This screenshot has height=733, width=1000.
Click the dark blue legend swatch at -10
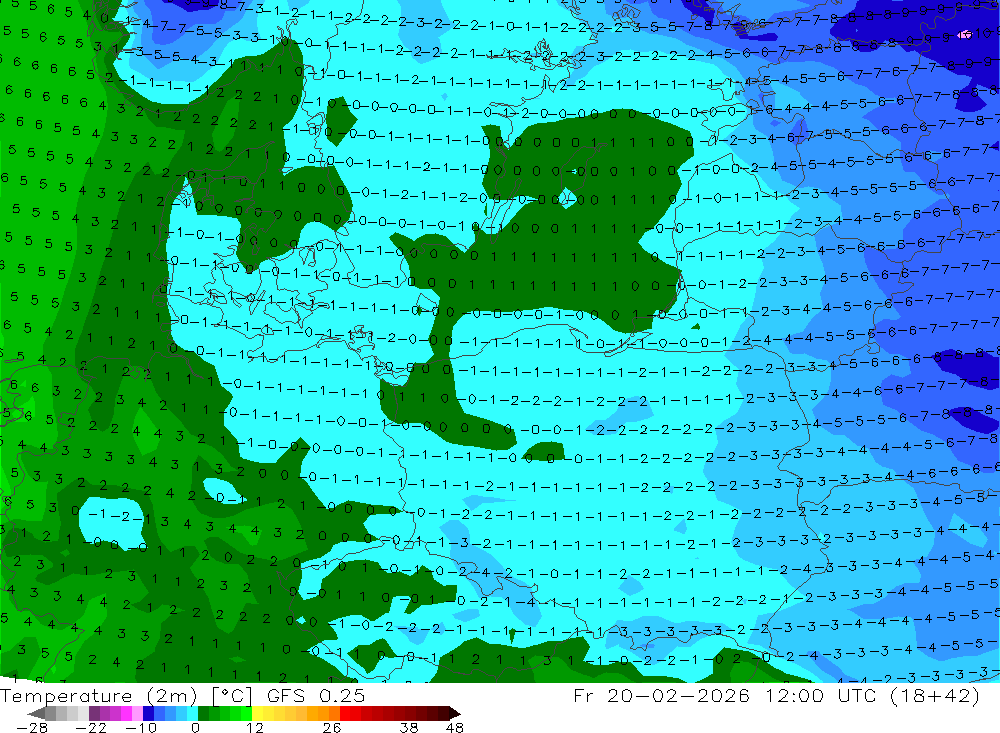point(148,714)
